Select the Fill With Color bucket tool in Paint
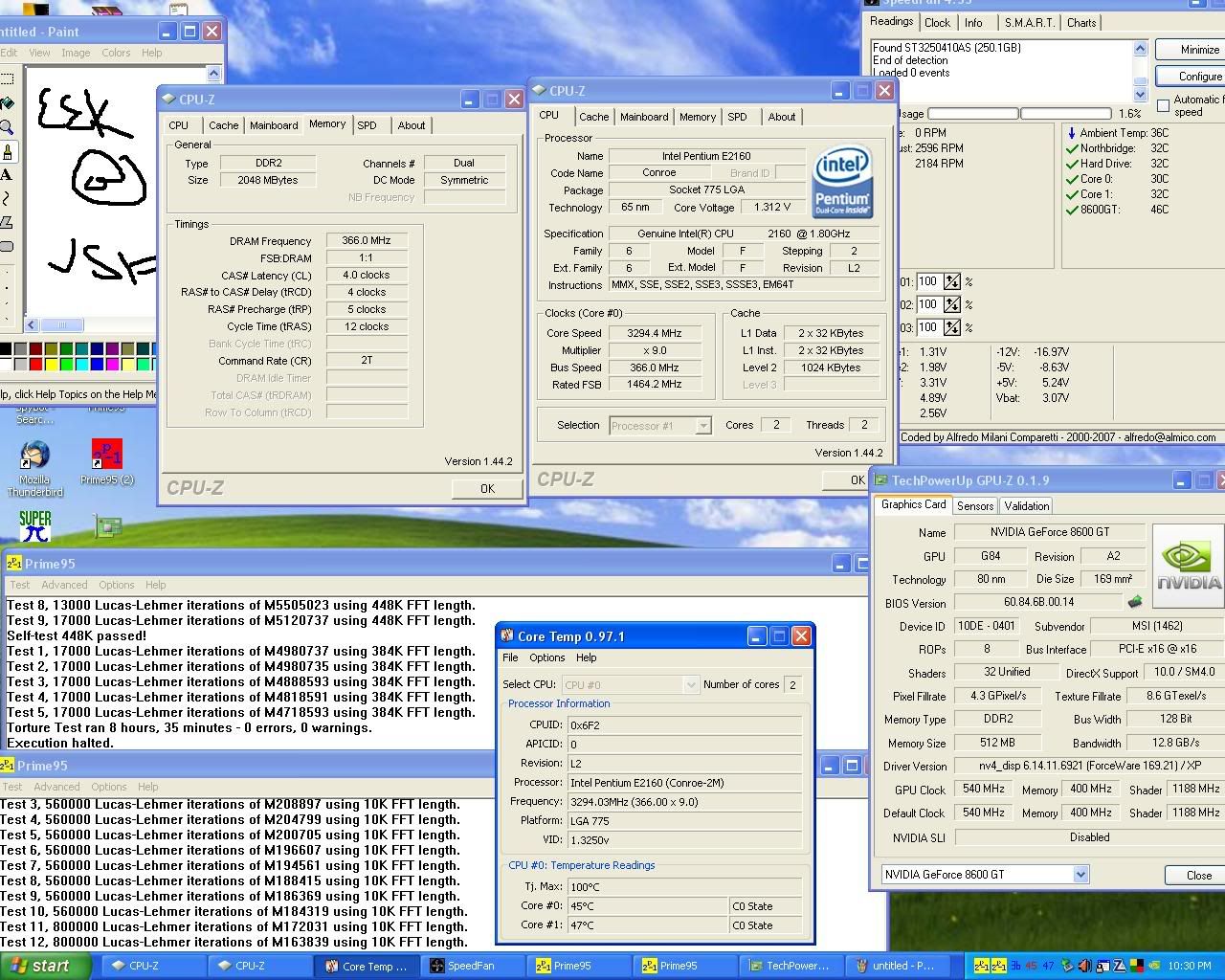This screenshot has width=1225, height=980. pos(6,103)
